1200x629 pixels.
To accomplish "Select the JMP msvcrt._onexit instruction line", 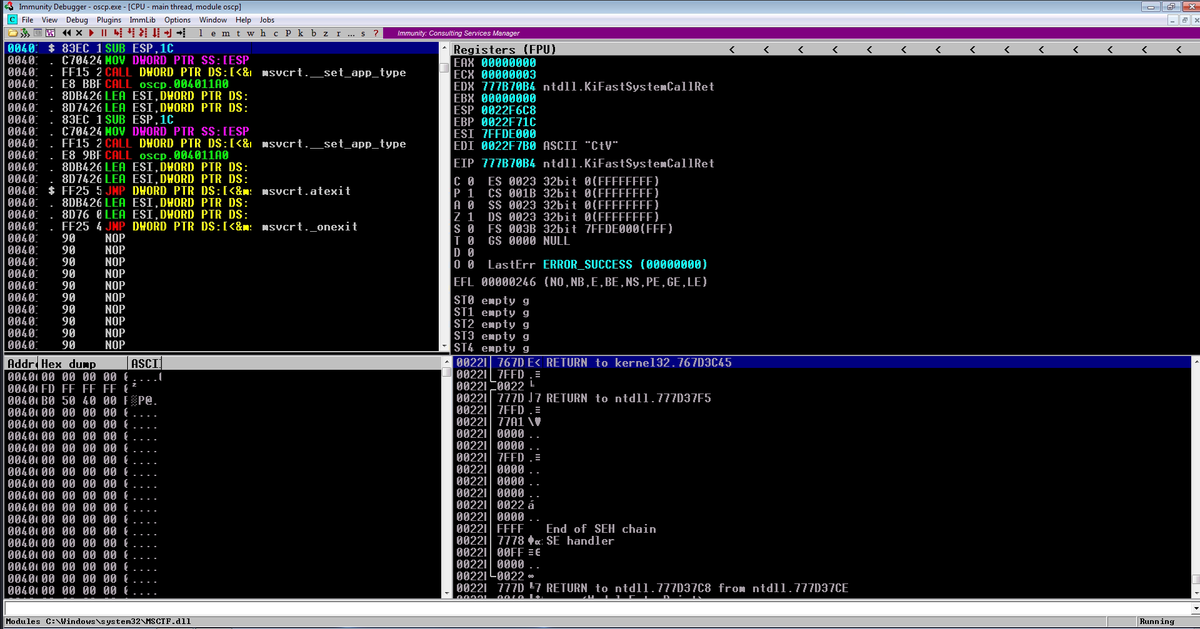I will point(221,226).
